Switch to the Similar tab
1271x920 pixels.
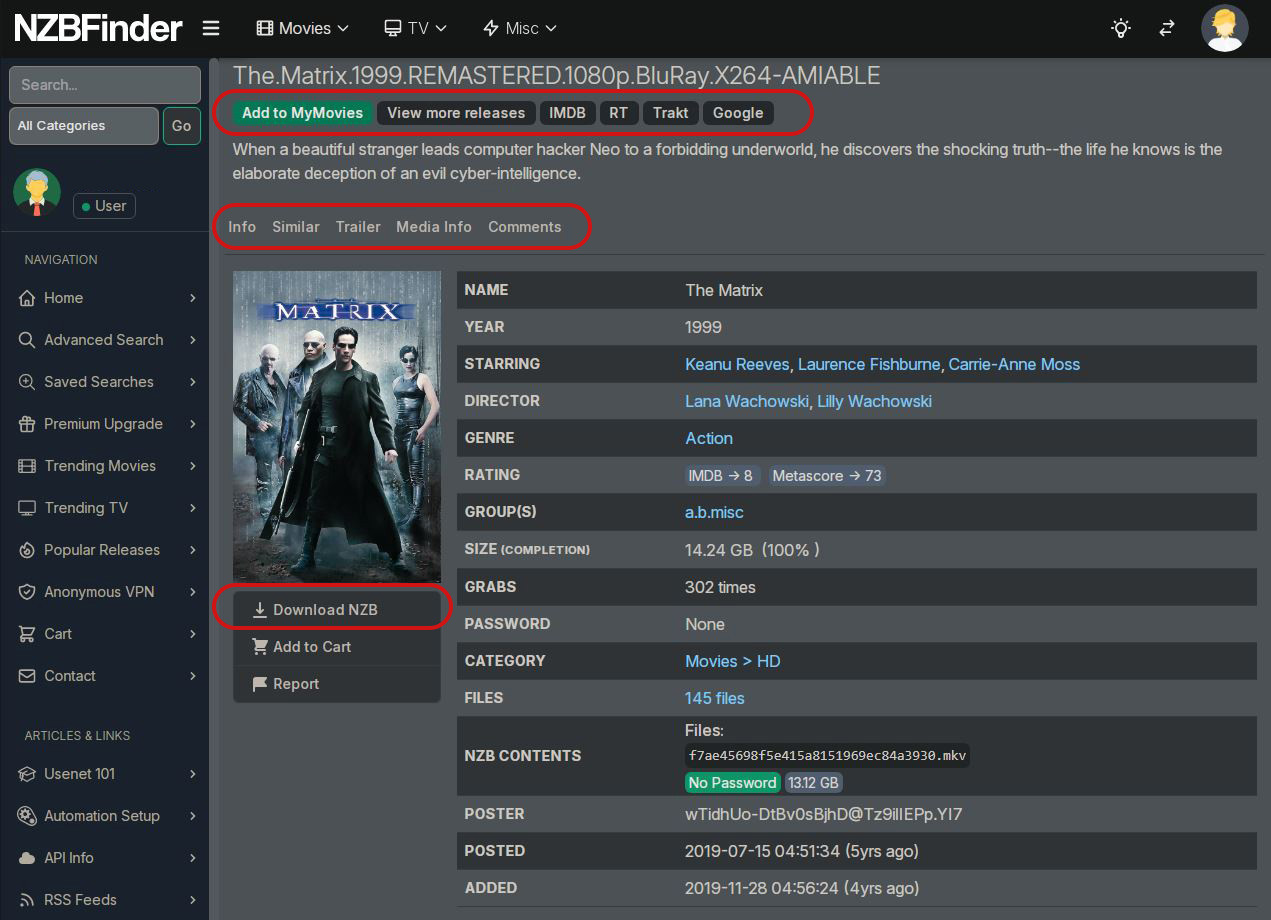pyautogui.click(x=296, y=227)
